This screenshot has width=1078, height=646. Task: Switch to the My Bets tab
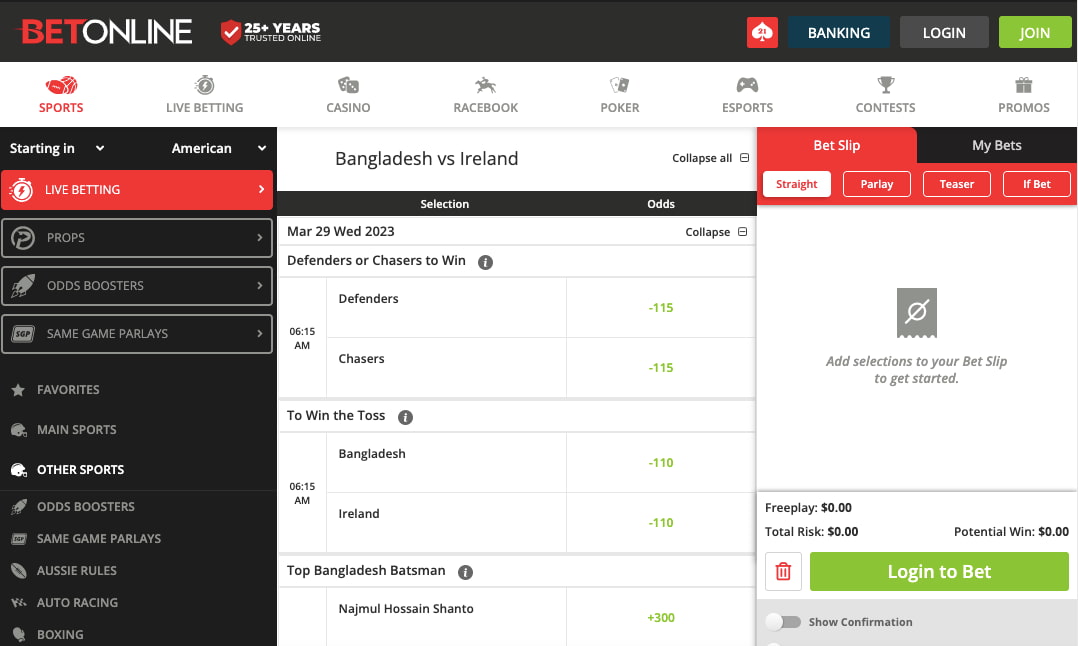point(997,145)
